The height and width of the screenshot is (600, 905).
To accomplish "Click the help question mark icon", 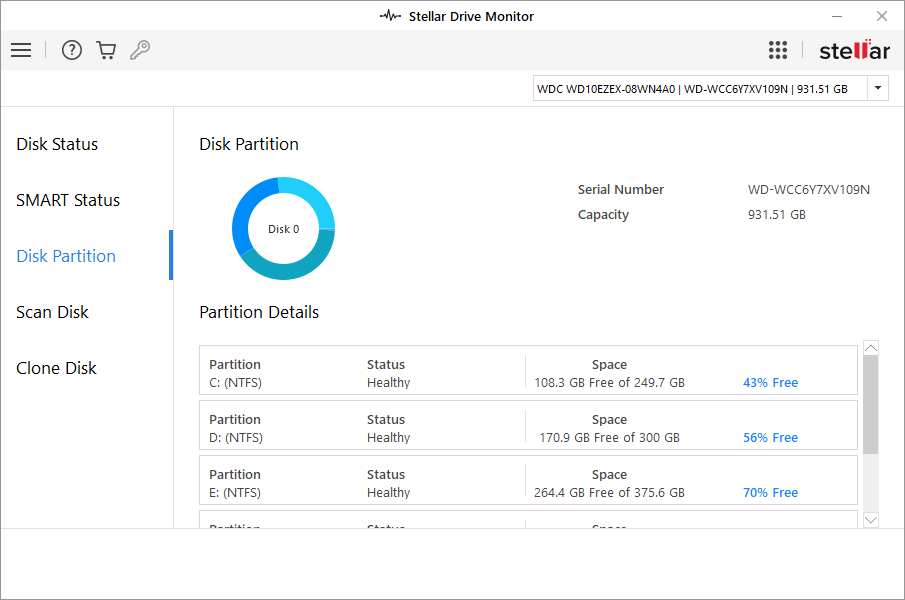I will tap(72, 50).
